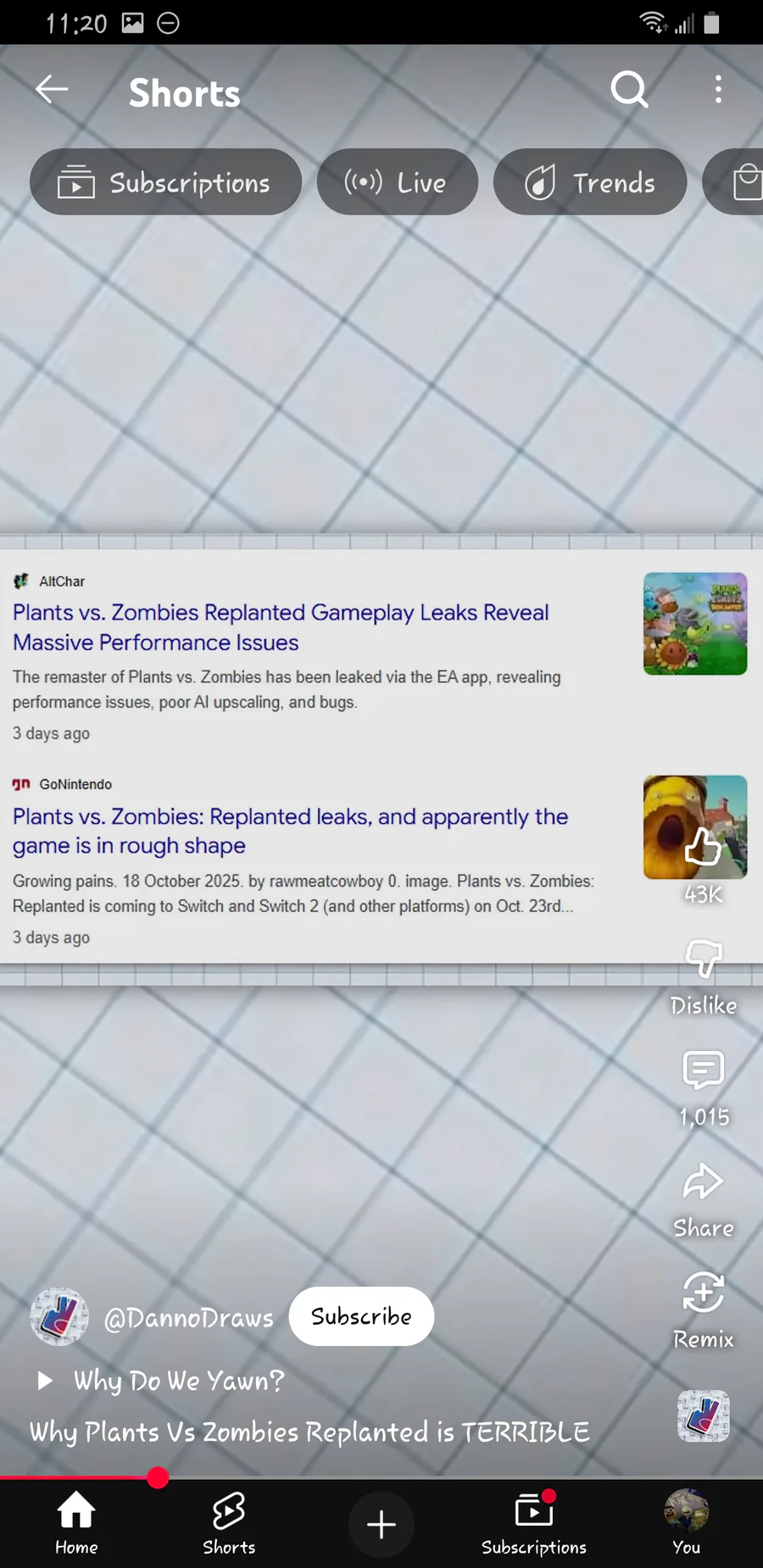This screenshot has height=1568, width=763.
Task: Open the @DannoDraws channel name
Action: pyautogui.click(x=188, y=1318)
